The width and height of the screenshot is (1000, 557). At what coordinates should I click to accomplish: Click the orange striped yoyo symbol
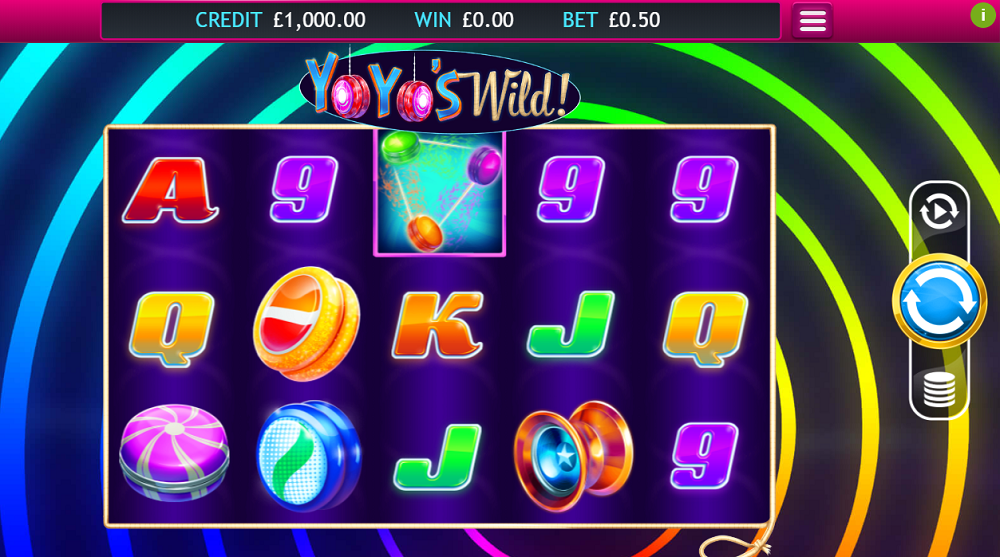(306, 323)
